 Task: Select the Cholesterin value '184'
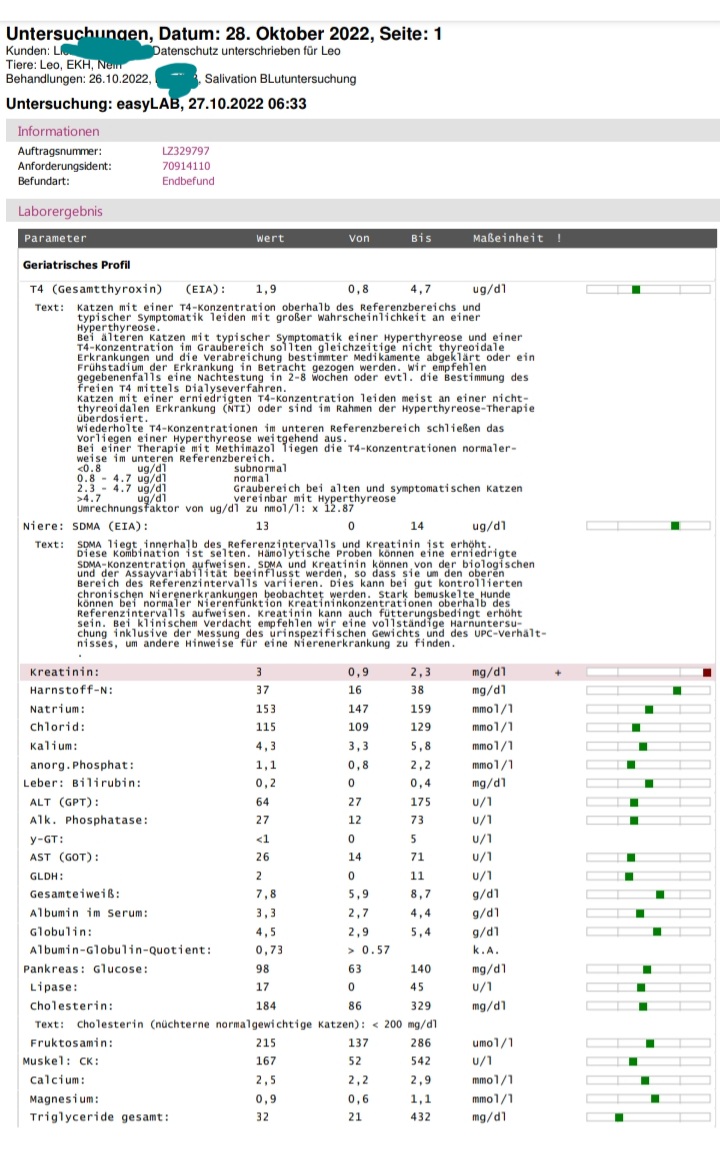coord(265,1006)
